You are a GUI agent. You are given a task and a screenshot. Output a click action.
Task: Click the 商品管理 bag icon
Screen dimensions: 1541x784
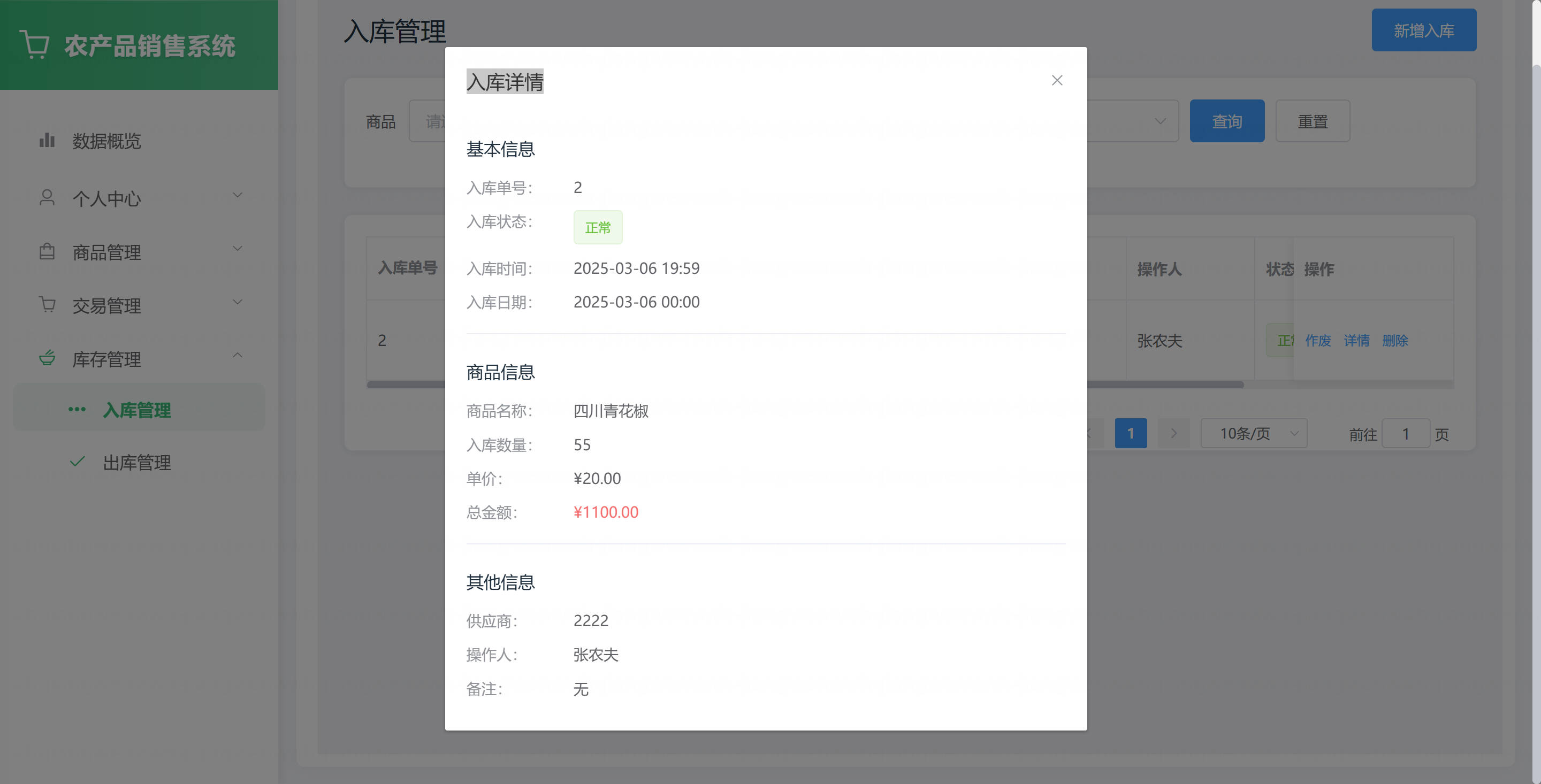(47, 252)
